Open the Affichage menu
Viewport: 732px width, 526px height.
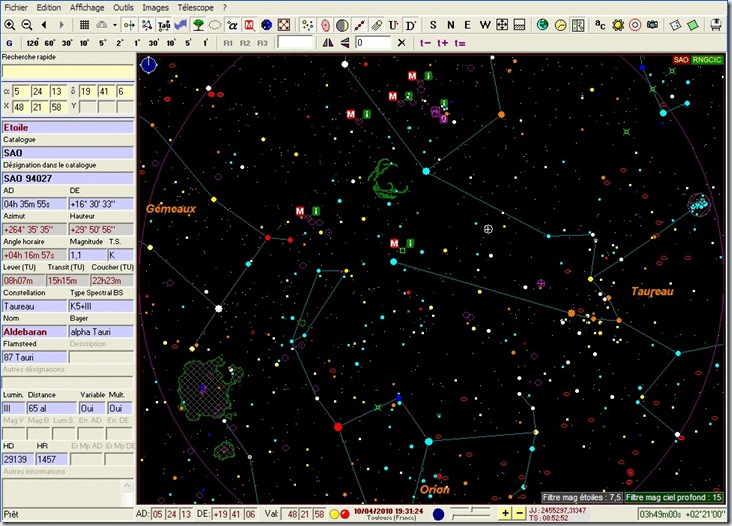(x=87, y=7)
